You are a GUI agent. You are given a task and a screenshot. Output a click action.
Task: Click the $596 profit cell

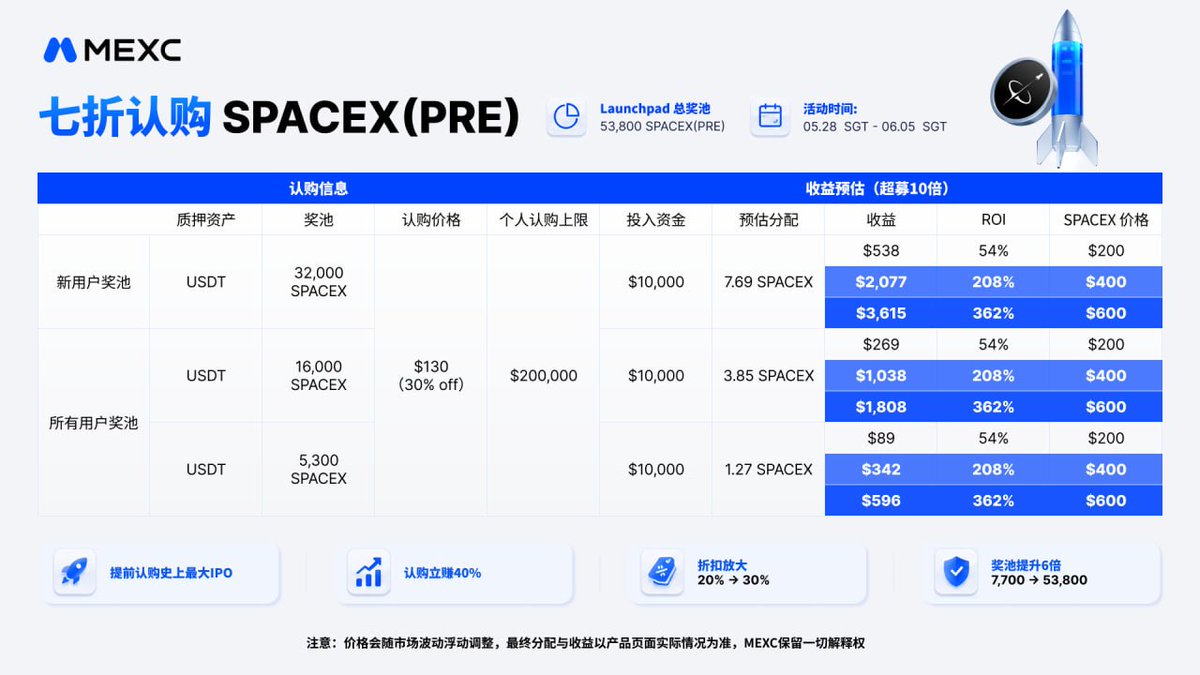881,500
